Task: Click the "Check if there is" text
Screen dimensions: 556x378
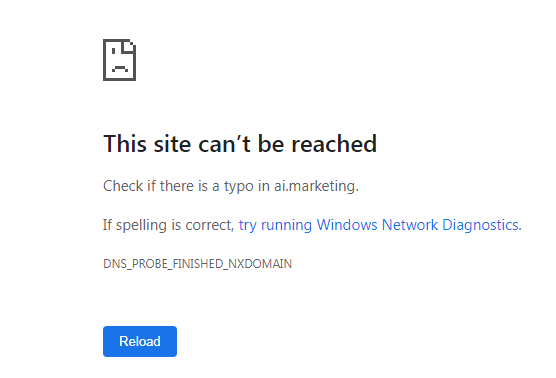Action: coord(155,186)
